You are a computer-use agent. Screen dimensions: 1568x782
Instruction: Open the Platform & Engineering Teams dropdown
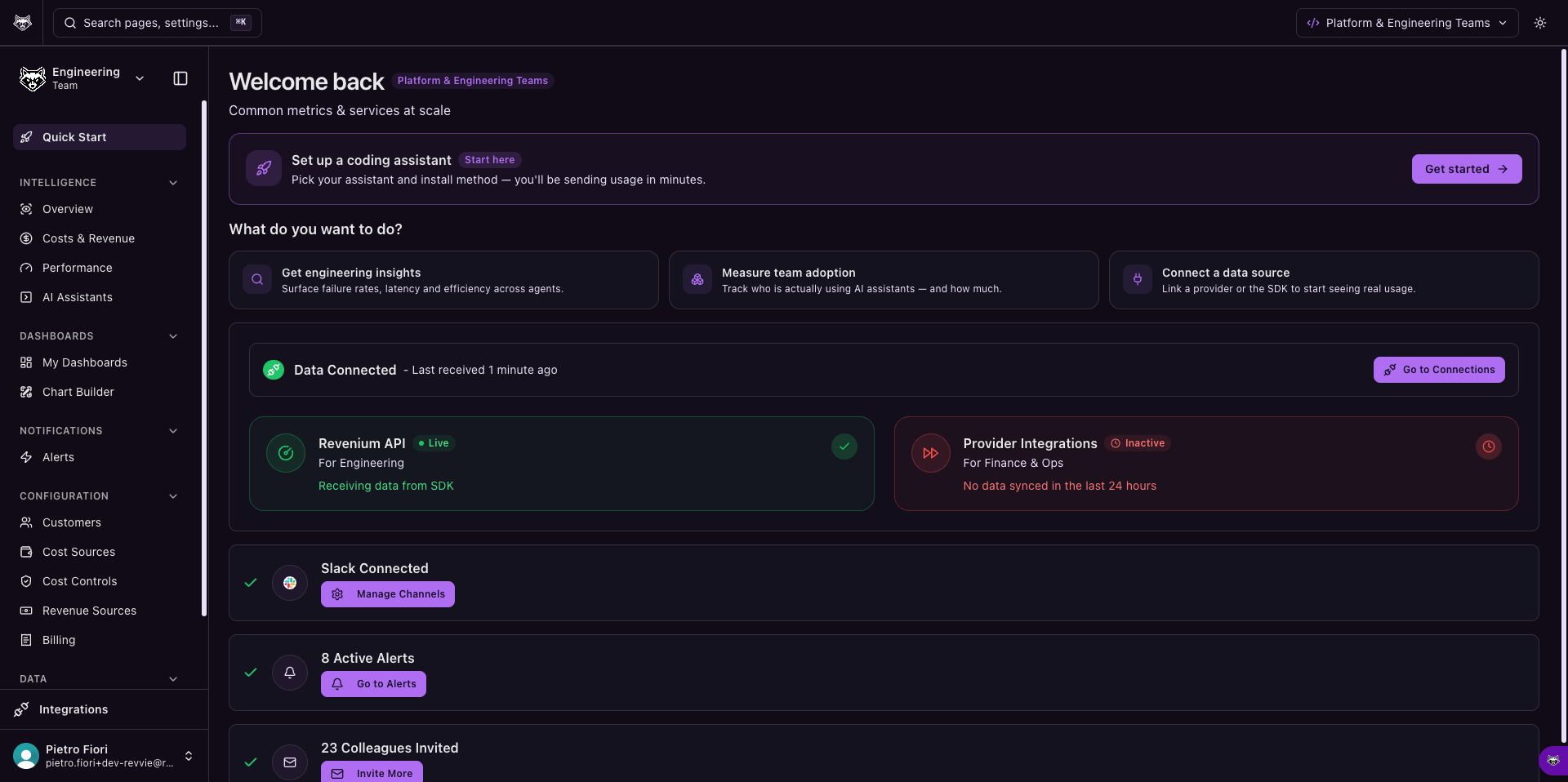(1407, 23)
